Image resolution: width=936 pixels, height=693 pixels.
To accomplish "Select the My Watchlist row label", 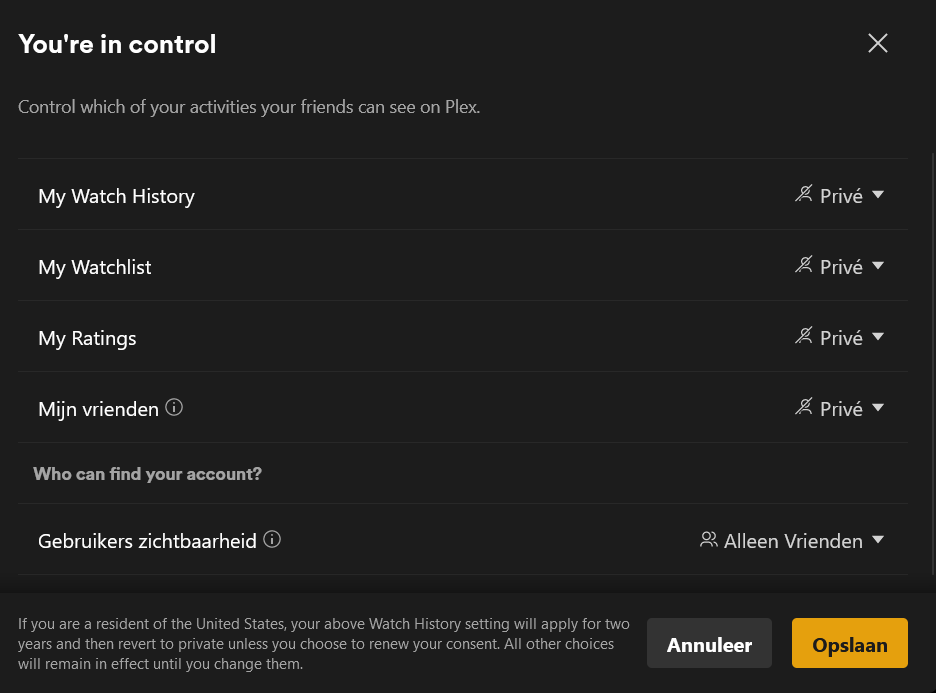I will 95,267.
